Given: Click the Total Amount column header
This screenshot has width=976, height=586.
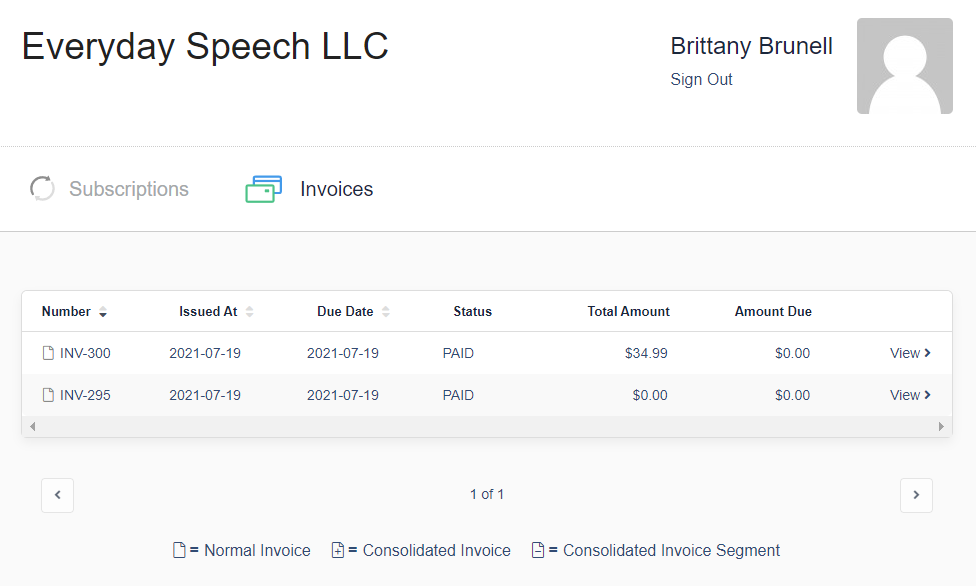Looking at the screenshot, I should click(629, 311).
